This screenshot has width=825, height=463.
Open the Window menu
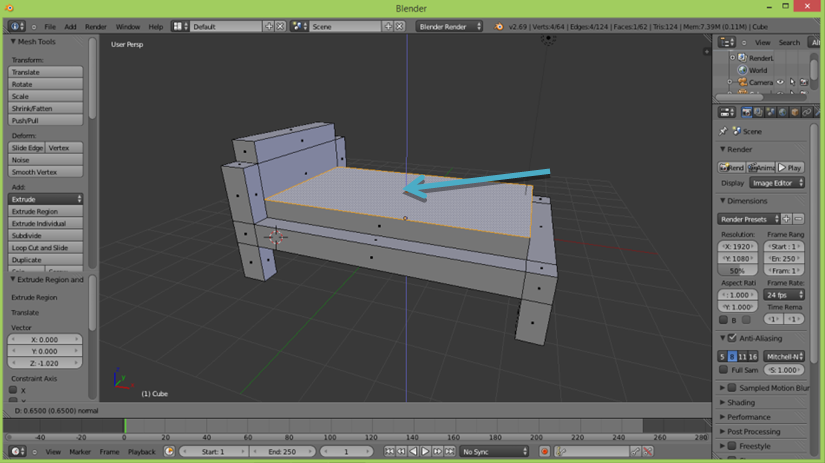[x=128, y=27]
